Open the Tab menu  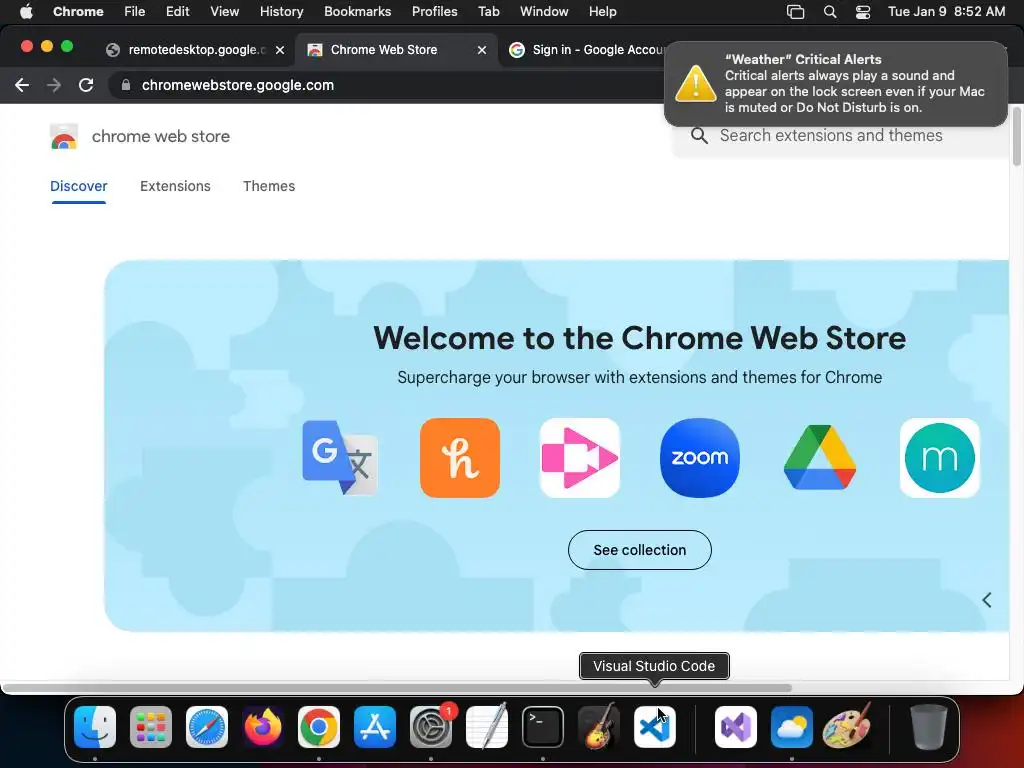[488, 12]
